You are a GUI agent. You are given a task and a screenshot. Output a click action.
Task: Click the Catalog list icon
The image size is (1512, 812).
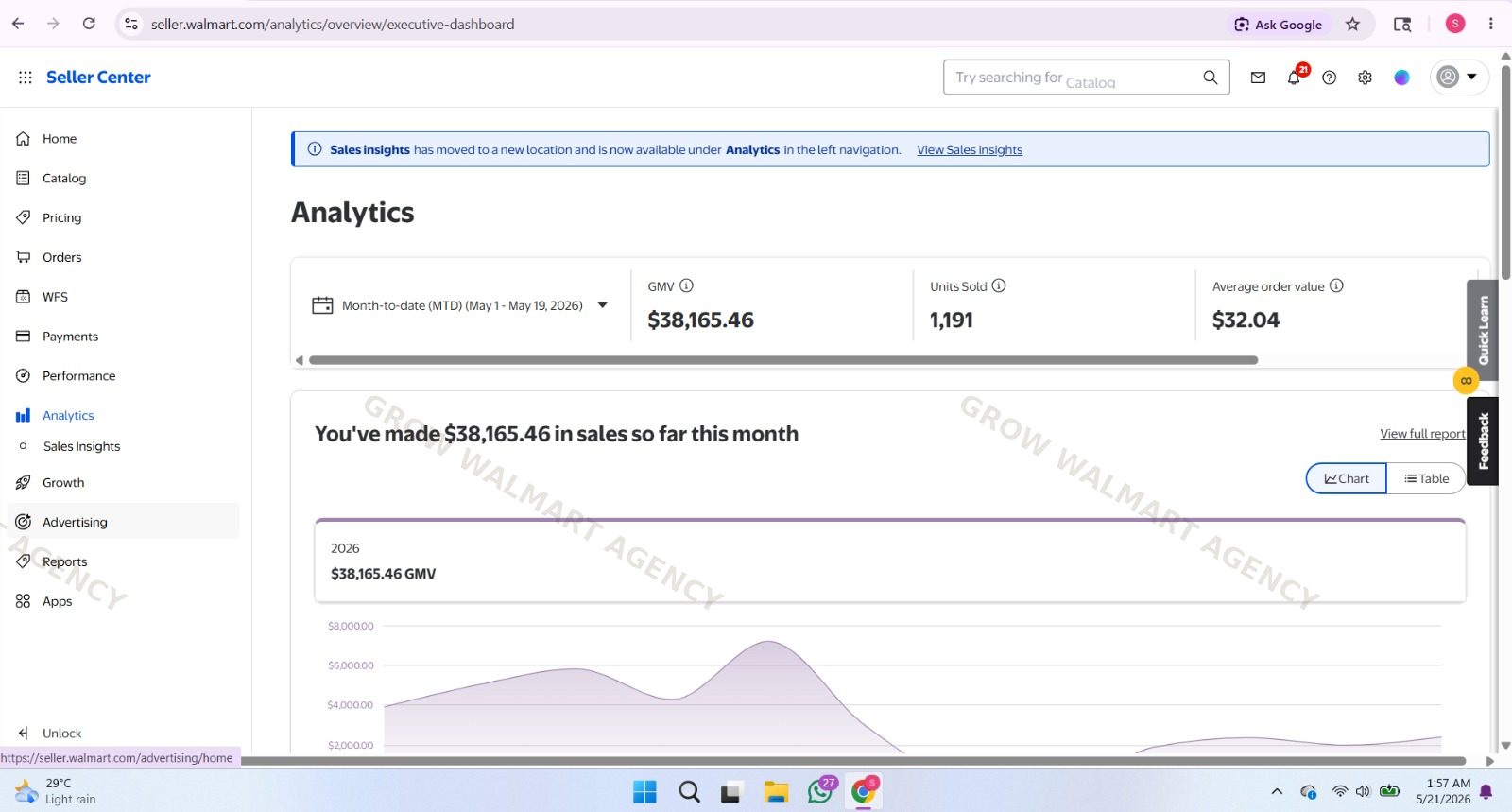coord(24,179)
